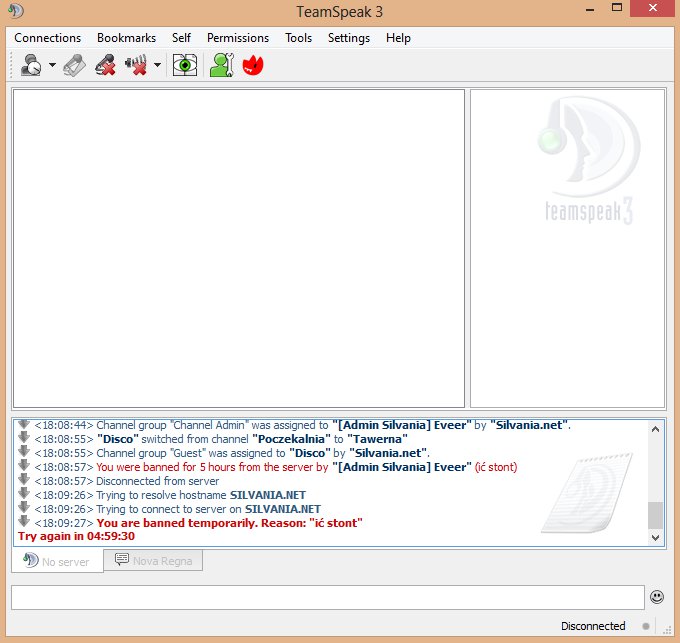Image resolution: width=680 pixels, height=643 pixels.
Task: Click the "Poczekalnia" channel name in log
Action: [x=291, y=439]
